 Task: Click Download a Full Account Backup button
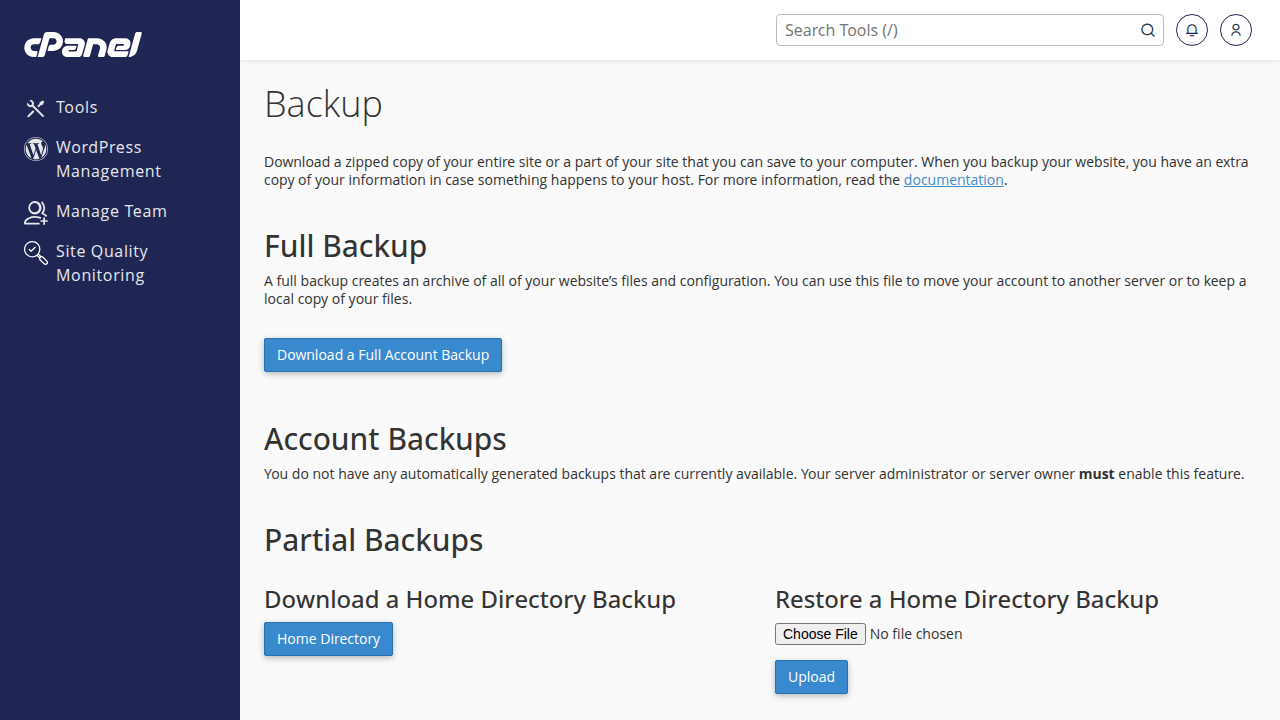383,355
